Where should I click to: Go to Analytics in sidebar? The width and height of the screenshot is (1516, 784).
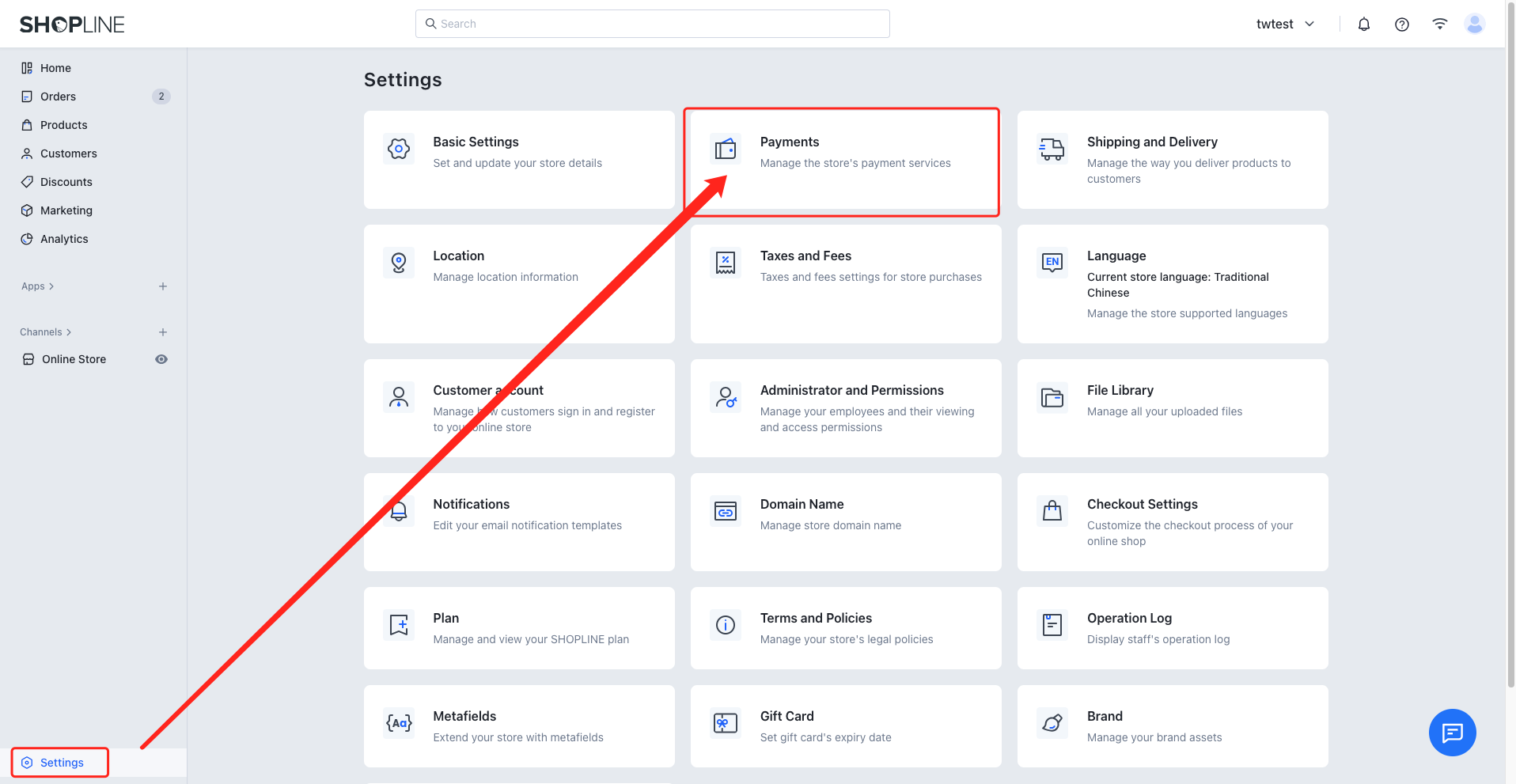(x=64, y=239)
